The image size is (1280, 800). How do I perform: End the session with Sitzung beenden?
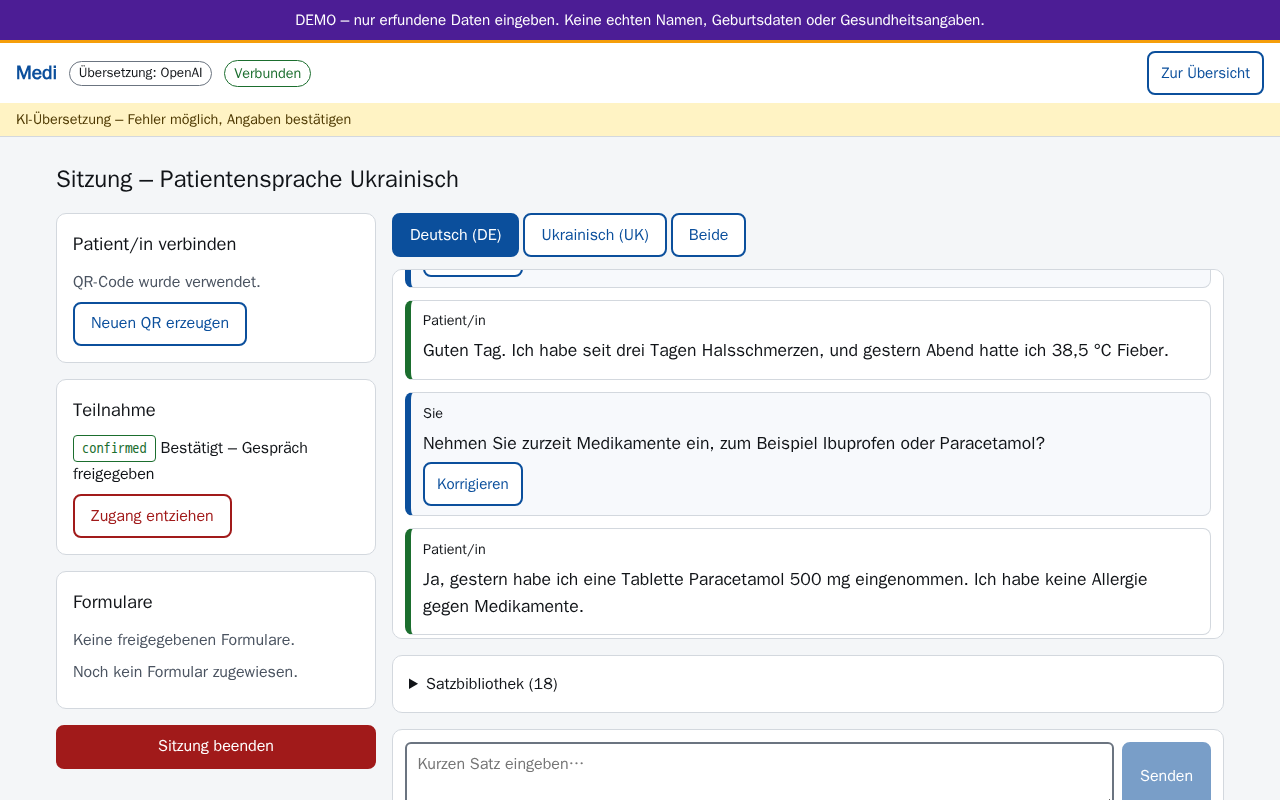click(x=216, y=747)
